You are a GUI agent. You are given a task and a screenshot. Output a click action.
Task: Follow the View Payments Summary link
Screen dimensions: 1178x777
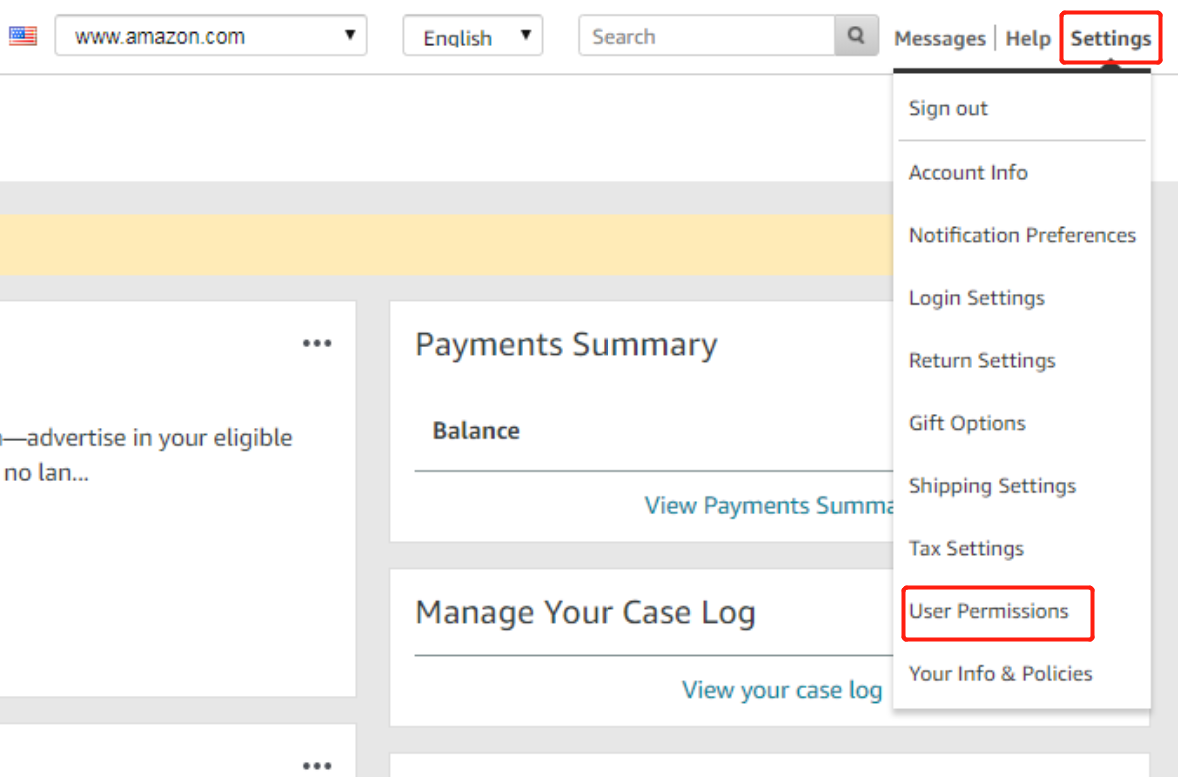click(769, 506)
